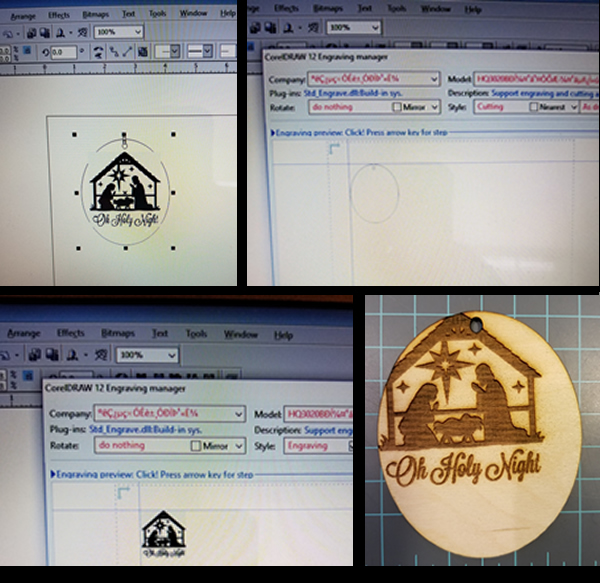The width and height of the screenshot is (600, 583).
Task: Toggle the blue lock ratio icon in the top-left photo
Action: [x=27, y=50]
